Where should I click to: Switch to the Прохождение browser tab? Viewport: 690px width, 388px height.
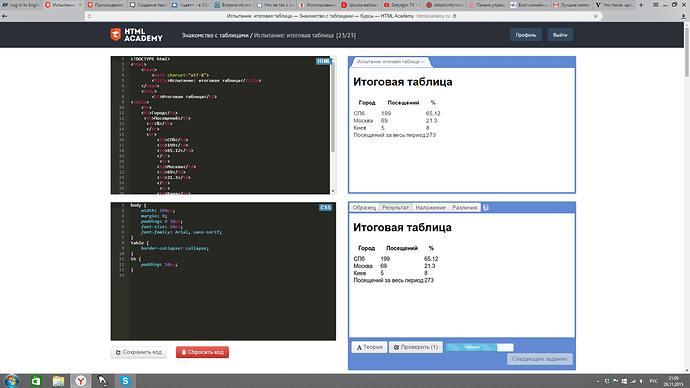point(105,5)
